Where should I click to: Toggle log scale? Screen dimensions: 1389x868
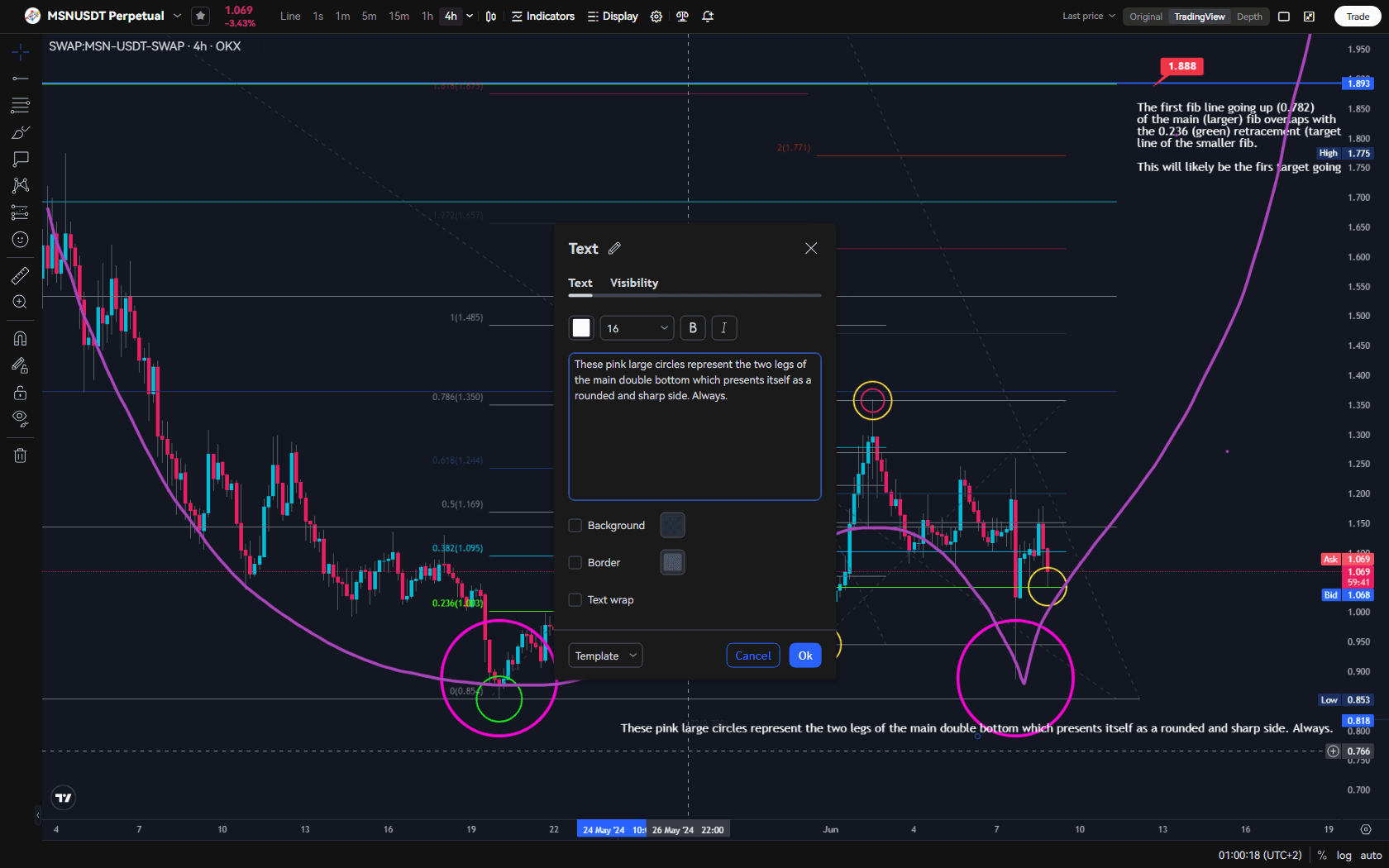pos(1344,856)
